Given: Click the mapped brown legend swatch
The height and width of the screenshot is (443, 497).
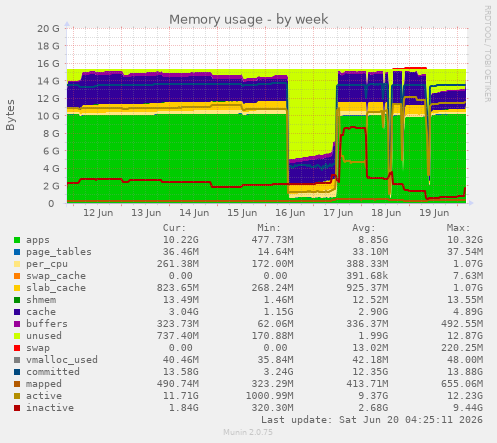Looking at the screenshot, I should 17,384.
